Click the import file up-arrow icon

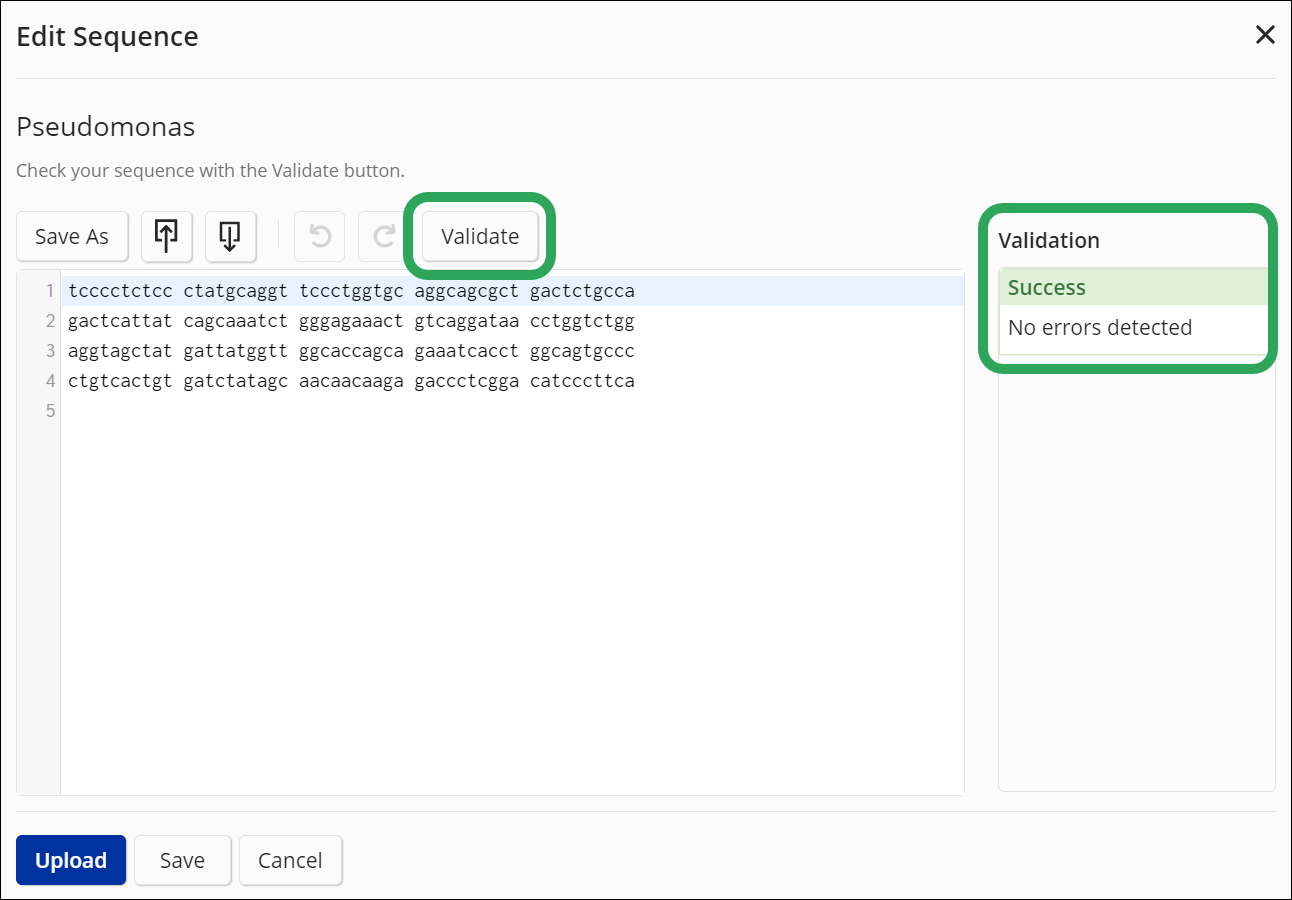pyautogui.click(x=166, y=237)
